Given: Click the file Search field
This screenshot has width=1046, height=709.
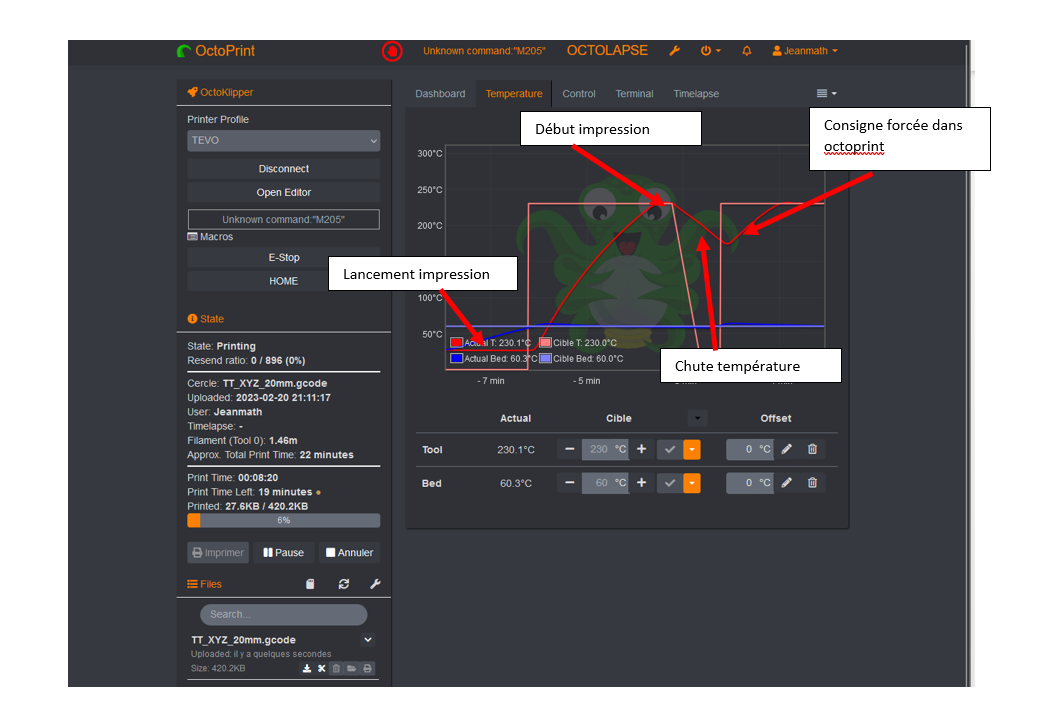Looking at the screenshot, I should click(x=284, y=614).
